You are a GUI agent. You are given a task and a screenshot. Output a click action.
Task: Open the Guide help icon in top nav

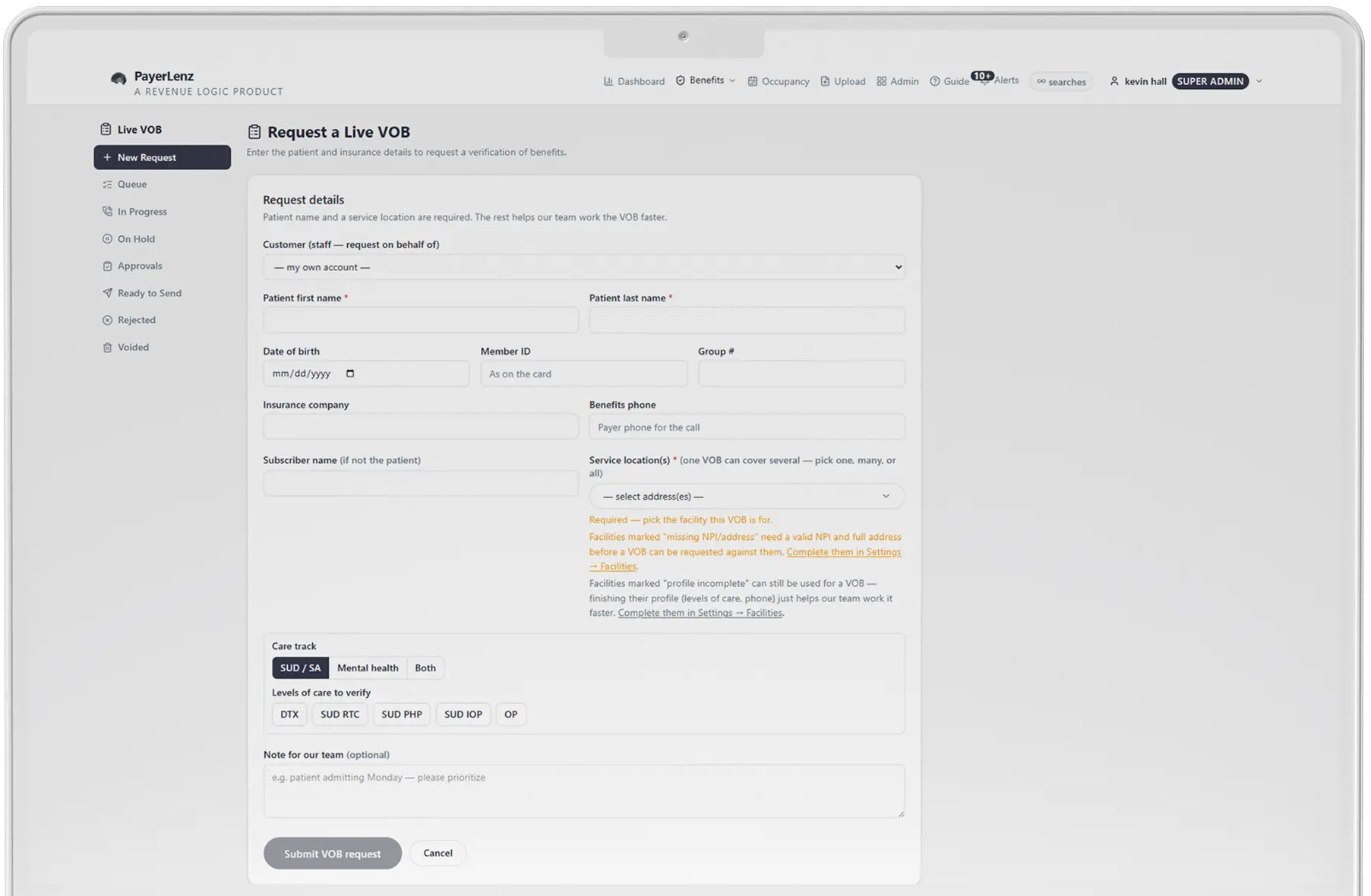point(935,81)
